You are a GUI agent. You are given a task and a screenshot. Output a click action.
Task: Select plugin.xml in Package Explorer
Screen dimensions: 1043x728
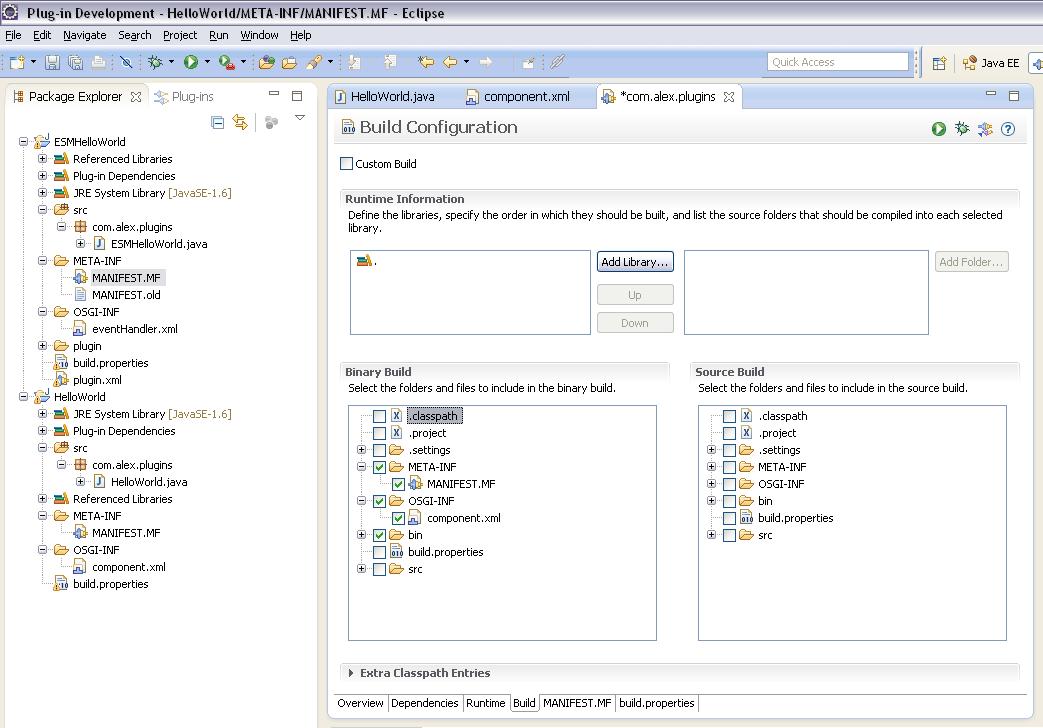tap(97, 380)
